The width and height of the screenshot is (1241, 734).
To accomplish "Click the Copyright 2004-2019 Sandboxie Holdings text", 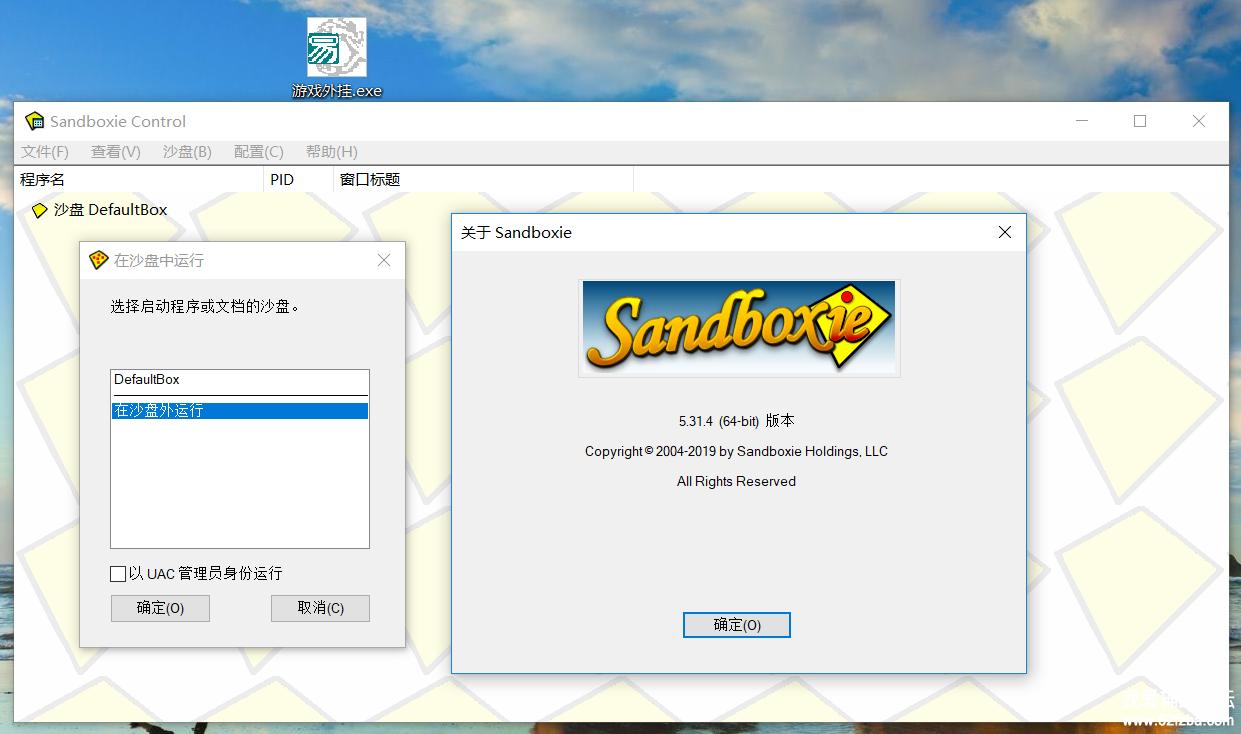I will click(737, 451).
